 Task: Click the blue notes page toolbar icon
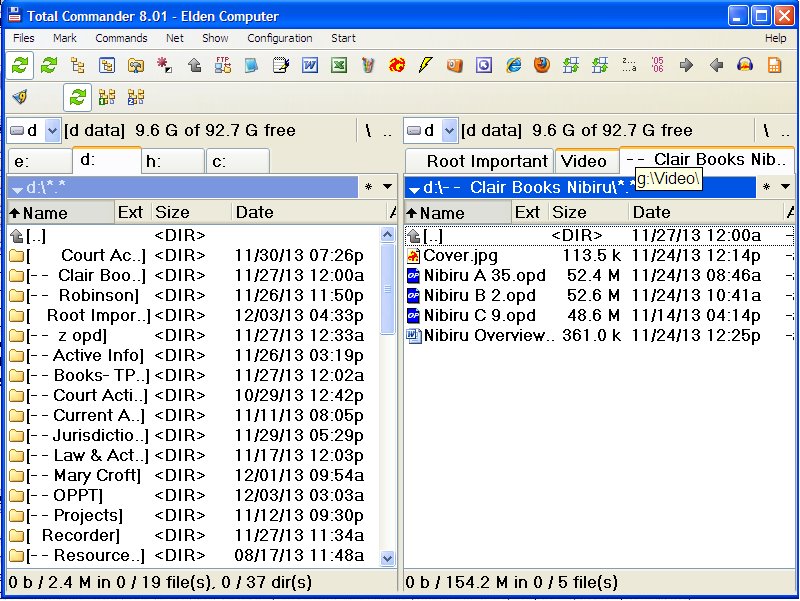(252, 65)
